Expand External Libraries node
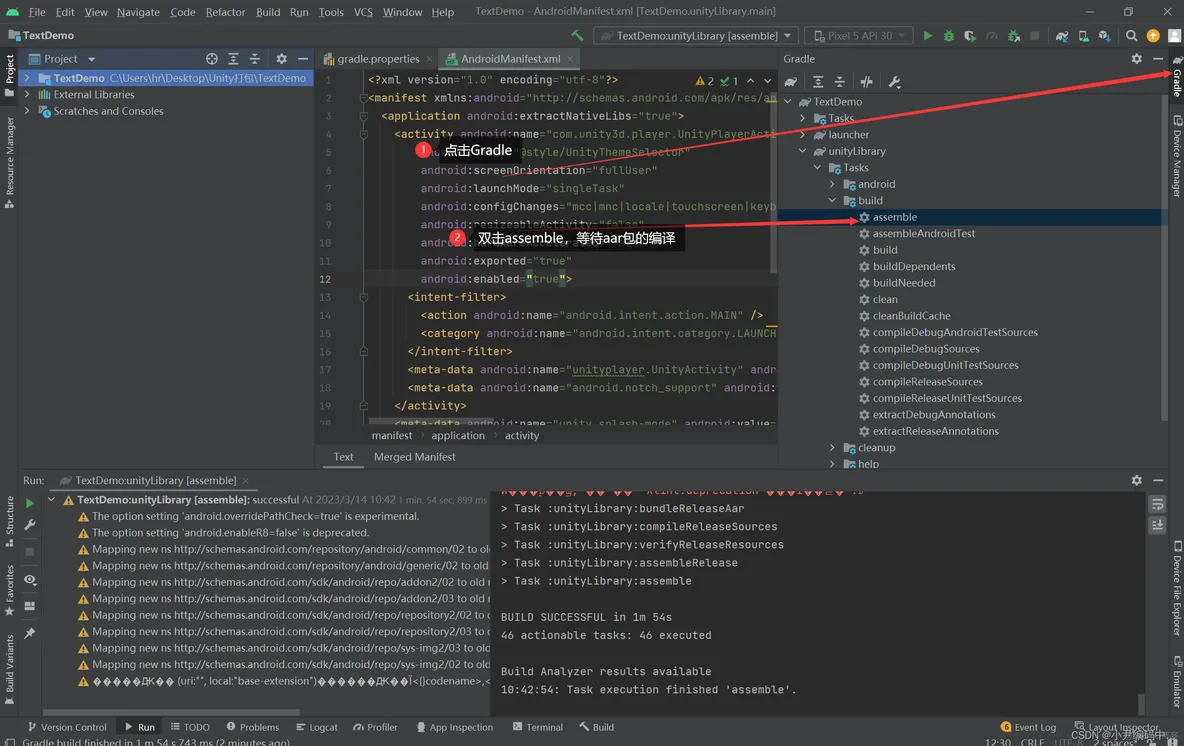1184x746 pixels. [27, 94]
